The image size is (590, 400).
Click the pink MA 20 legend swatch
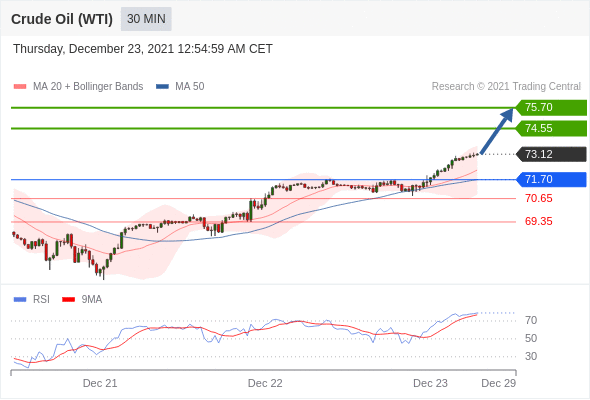point(20,87)
